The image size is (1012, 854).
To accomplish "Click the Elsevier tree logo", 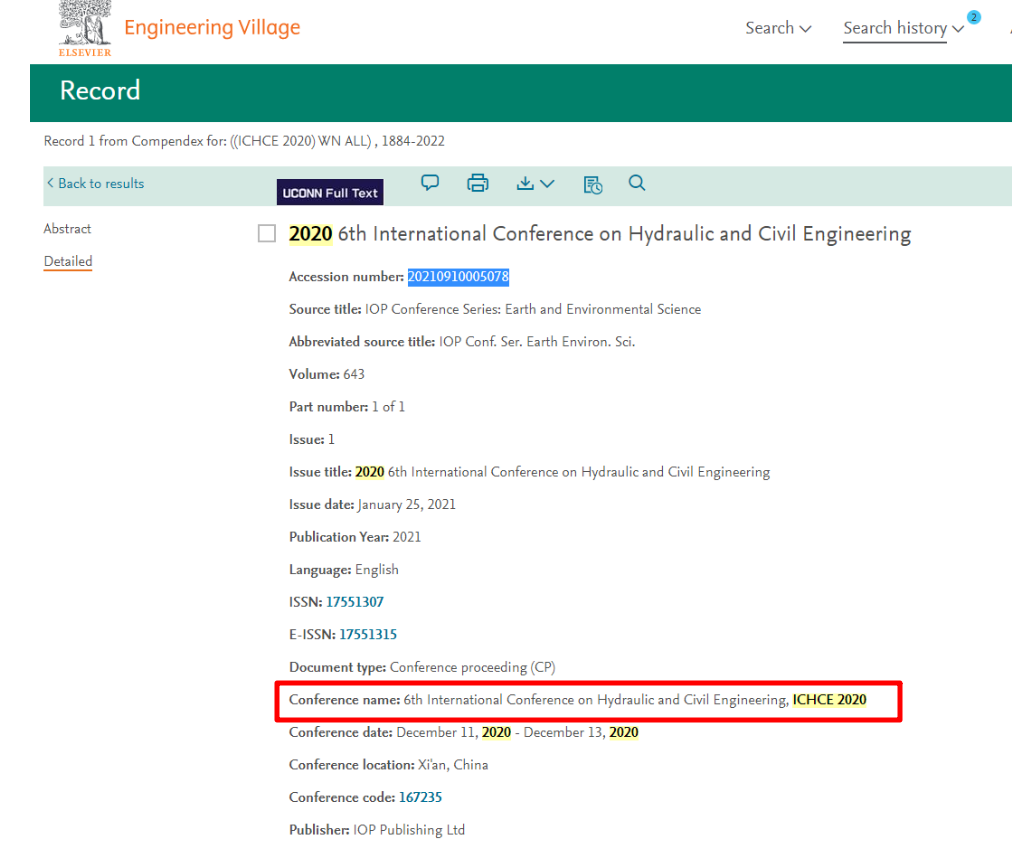I will click(85, 28).
